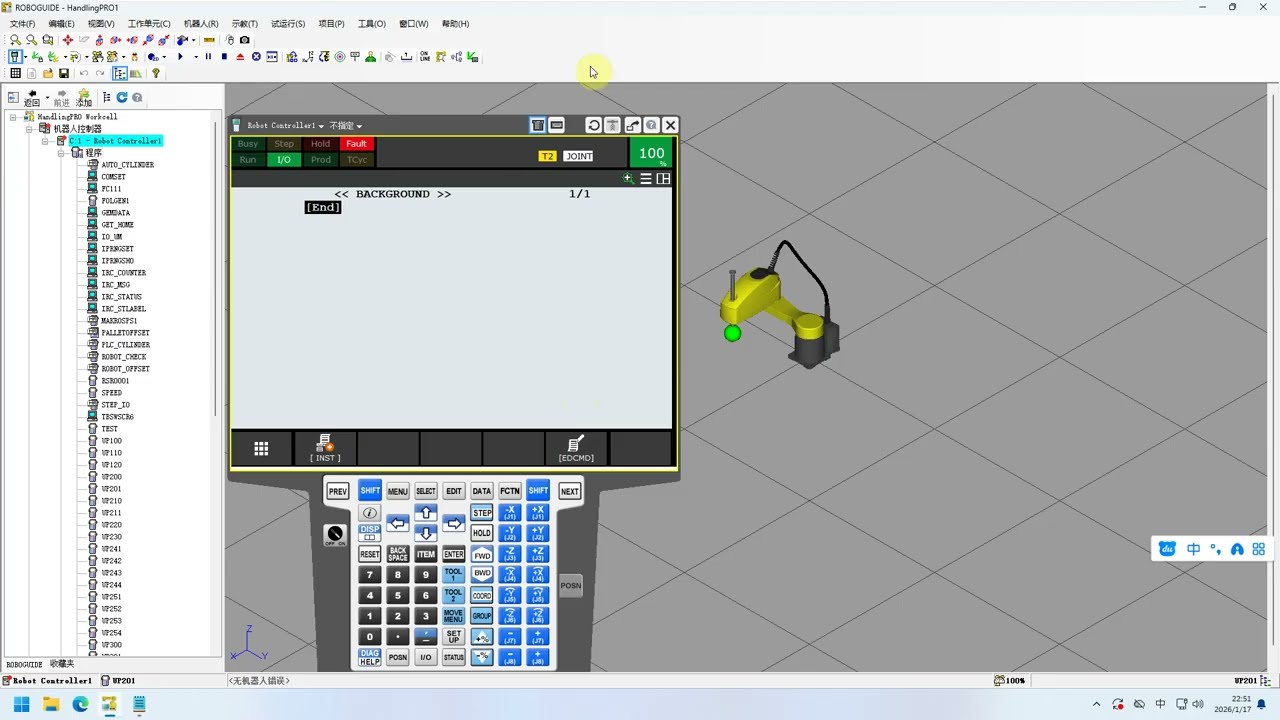Click the blue circled X fault reset icon

coord(256,57)
